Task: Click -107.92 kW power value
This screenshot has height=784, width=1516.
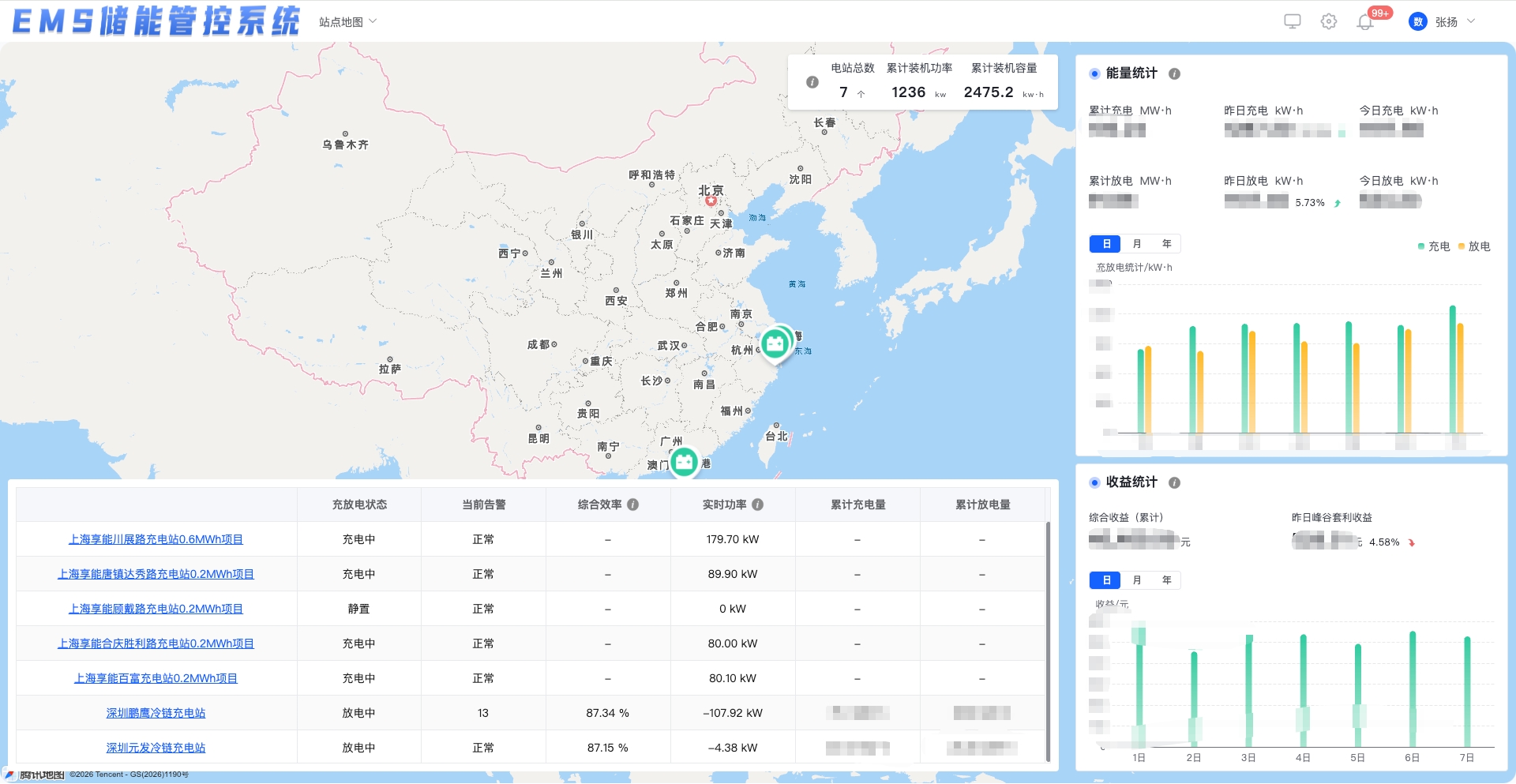Action: (733, 713)
